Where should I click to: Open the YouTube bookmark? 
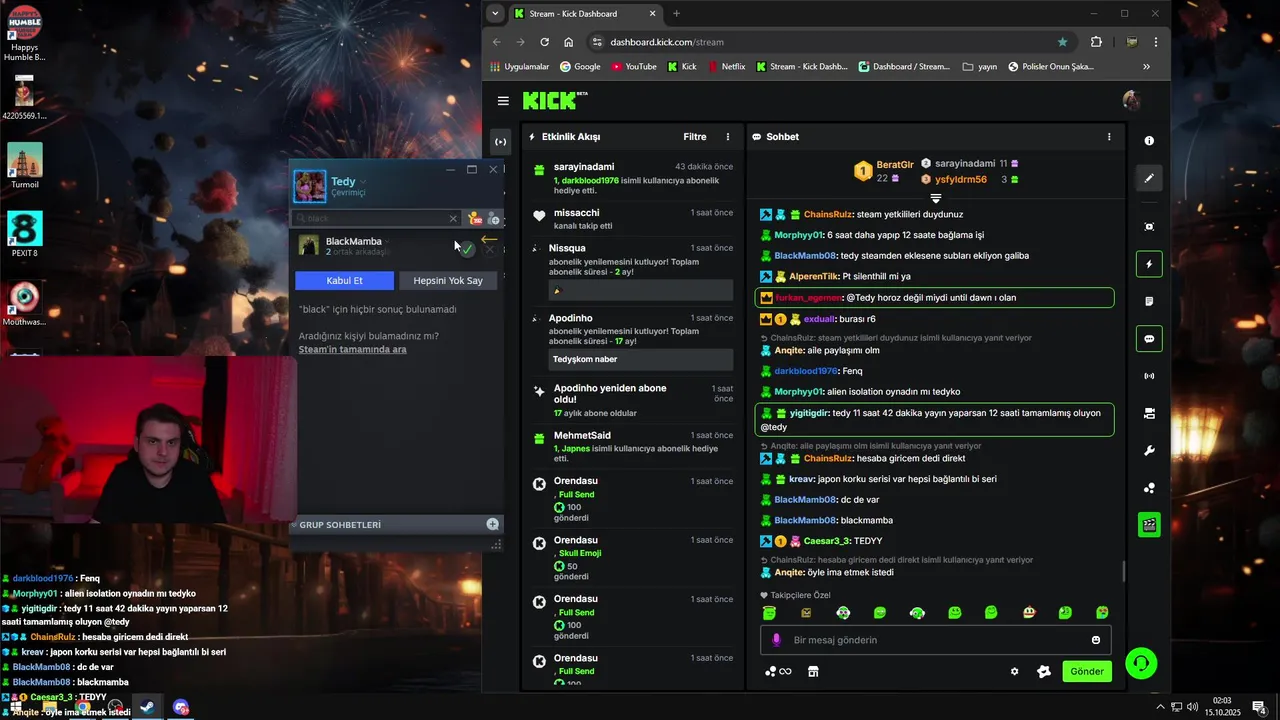[633, 67]
